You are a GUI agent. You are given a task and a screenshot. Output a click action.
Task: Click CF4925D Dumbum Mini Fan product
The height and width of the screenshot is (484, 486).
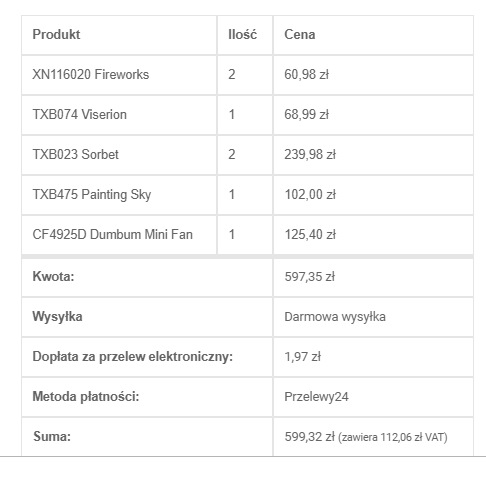pyautogui.click(x=113, y=234)
